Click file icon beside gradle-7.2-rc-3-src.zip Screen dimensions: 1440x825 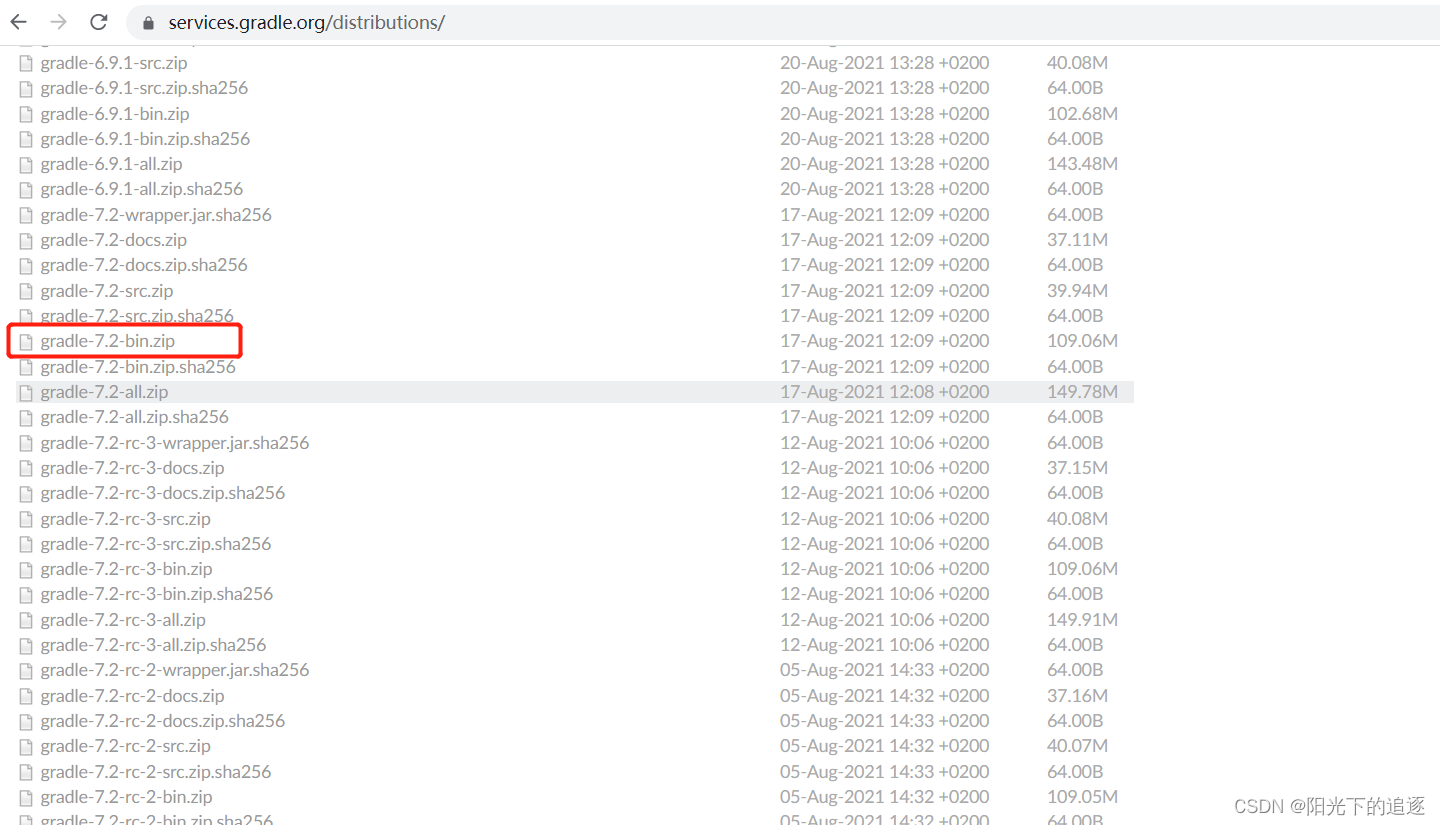26,519
